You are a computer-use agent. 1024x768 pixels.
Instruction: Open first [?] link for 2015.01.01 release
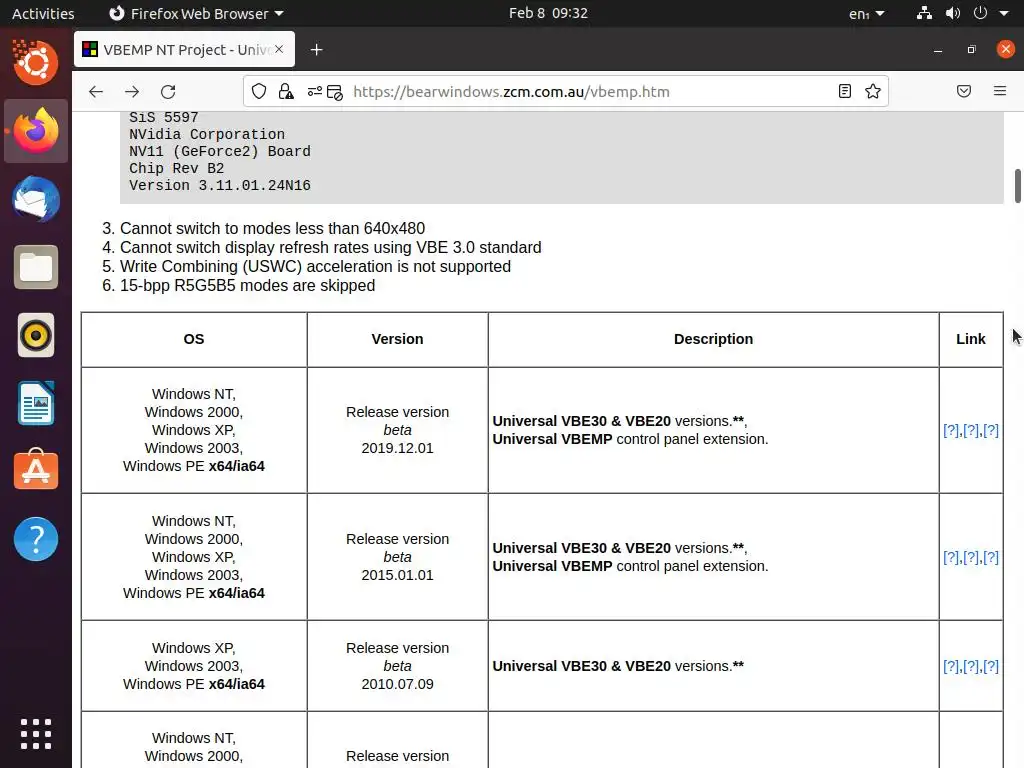click(951, 557)
